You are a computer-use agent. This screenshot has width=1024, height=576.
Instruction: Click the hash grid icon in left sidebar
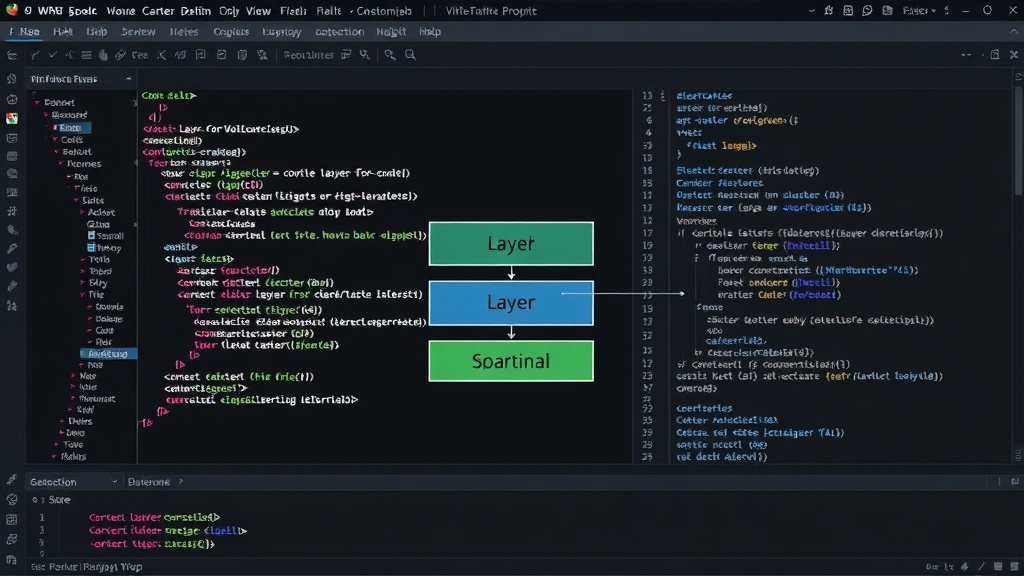(x=12, y=212)
